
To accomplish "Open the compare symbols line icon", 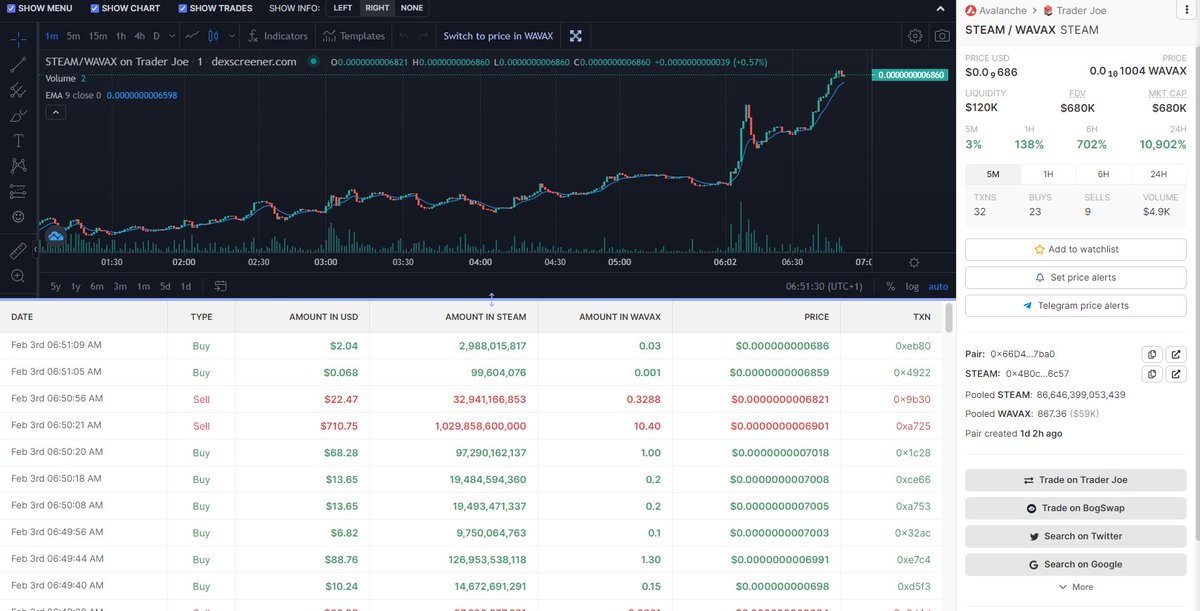I will click(x=192, y=36).
